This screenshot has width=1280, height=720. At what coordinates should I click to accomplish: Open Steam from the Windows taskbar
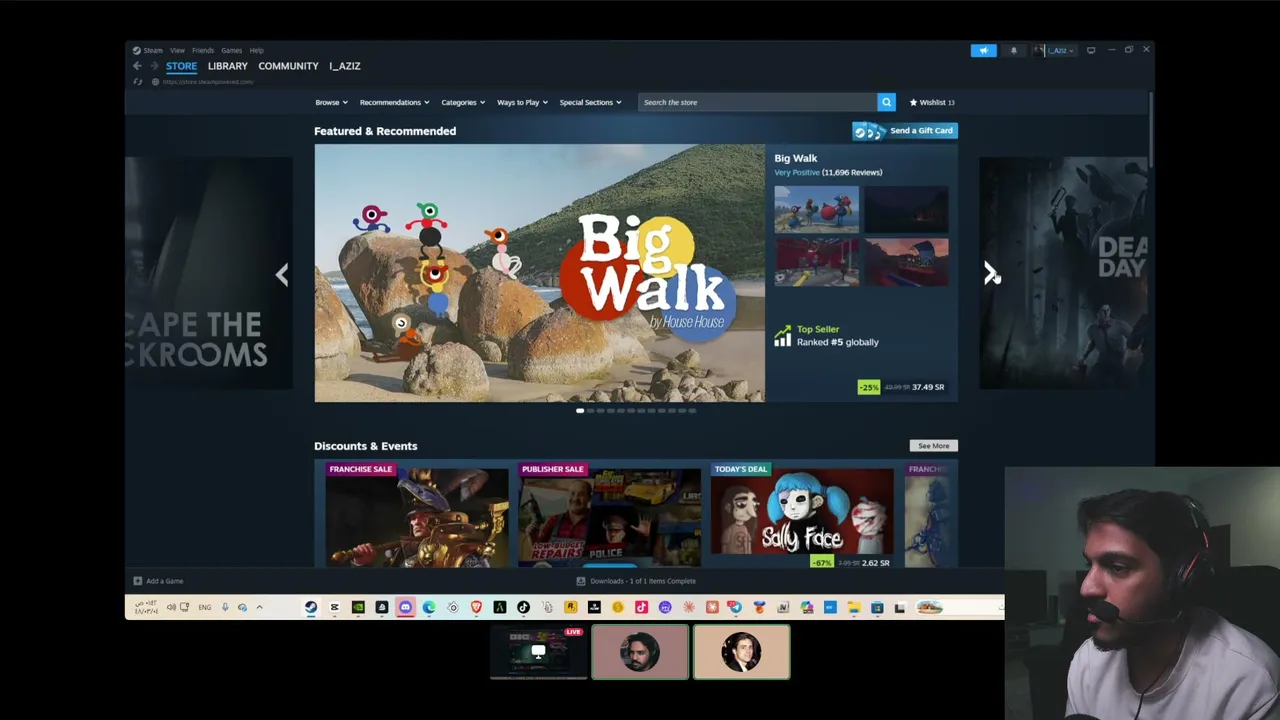click(x=311, y=607)
